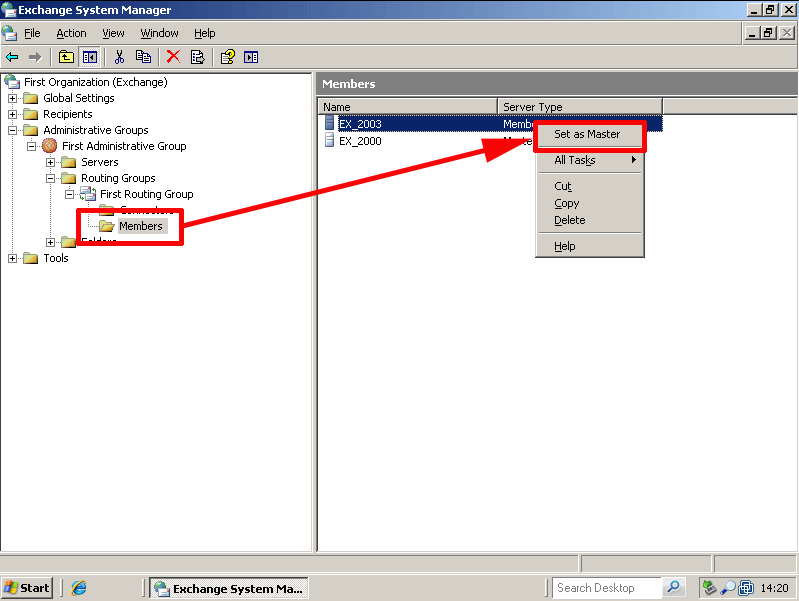
Task: Expand the Tools node
Action: pos(12,258)
